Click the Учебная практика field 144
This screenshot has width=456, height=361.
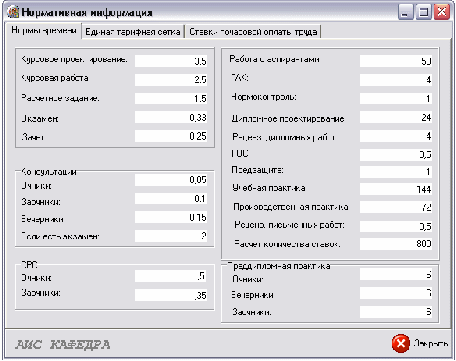click(396, 189)
